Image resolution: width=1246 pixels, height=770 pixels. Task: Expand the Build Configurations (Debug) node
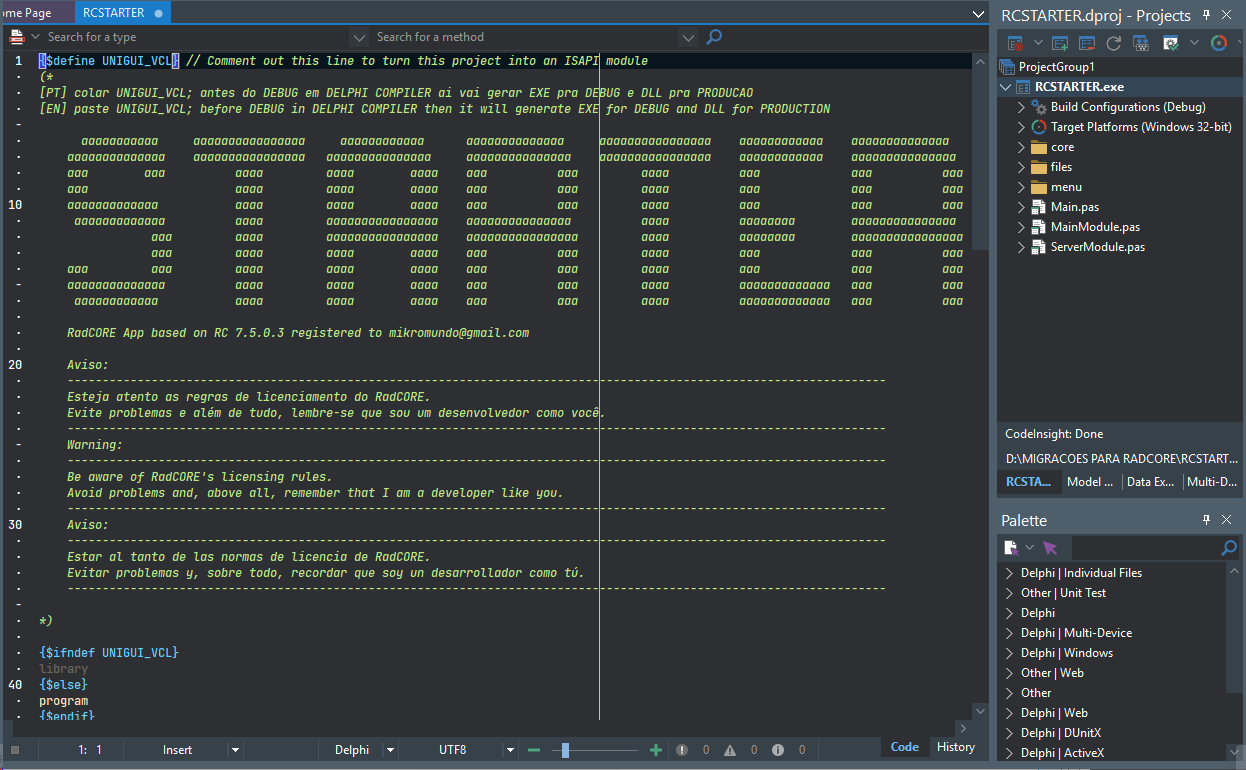point(1021,107)
